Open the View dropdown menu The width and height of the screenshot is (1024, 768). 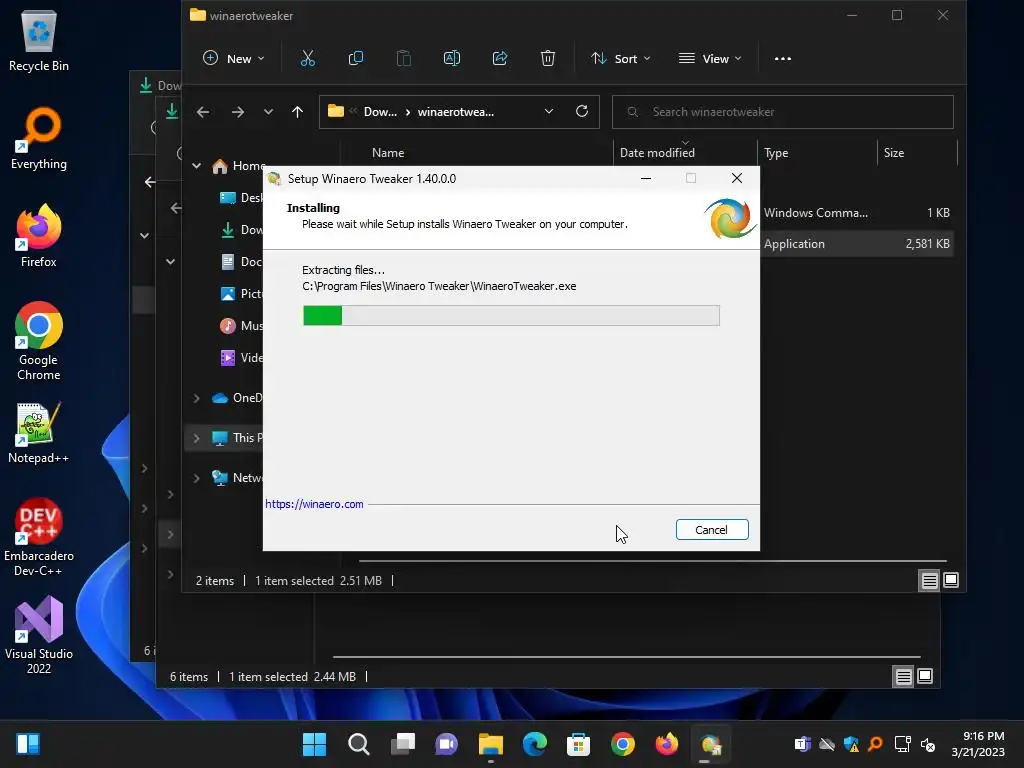click(710, 59)
